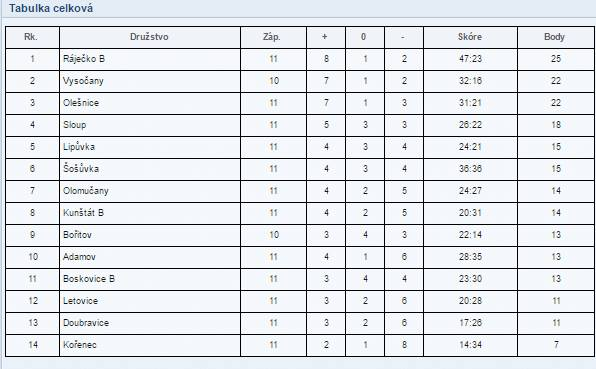Click the Olomučany team name
The width and height of the screenshot is (596, 369).
pos(86,191)
